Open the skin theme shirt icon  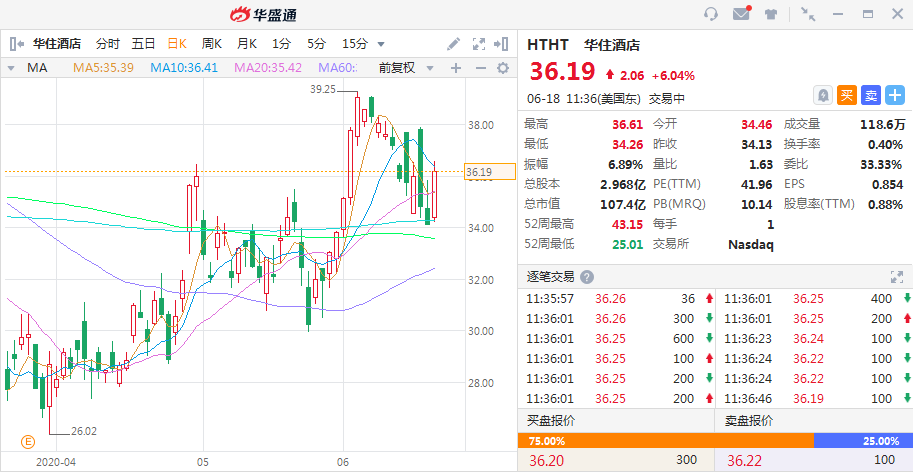click(x=771, y=15)
